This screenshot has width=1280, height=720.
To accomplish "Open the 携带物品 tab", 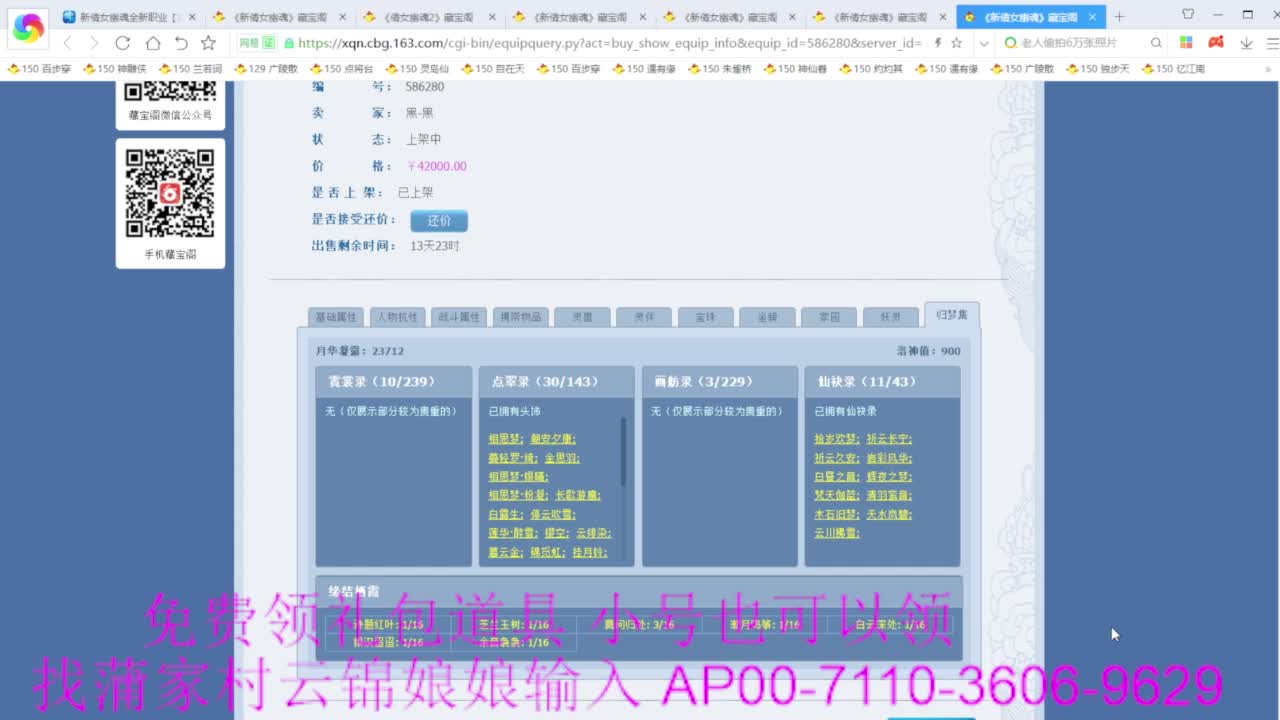I will pos(518,316).
